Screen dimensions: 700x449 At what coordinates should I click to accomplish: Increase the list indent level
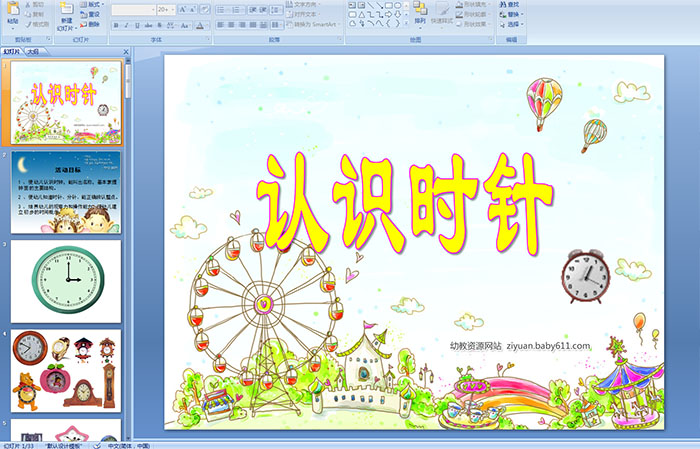pyautogui.click(x=263, y=10)
